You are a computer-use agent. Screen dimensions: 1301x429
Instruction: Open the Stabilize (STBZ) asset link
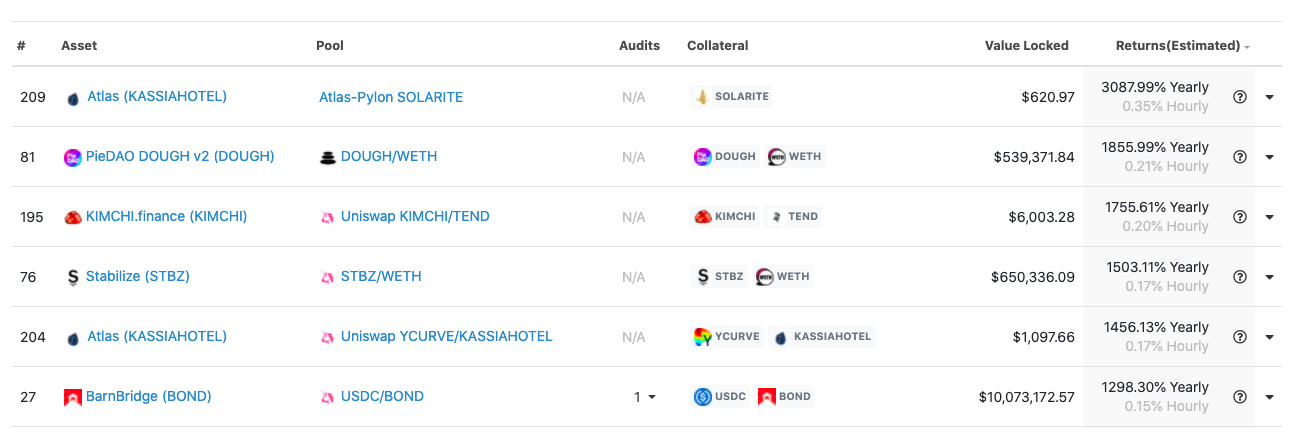[137, 277]
